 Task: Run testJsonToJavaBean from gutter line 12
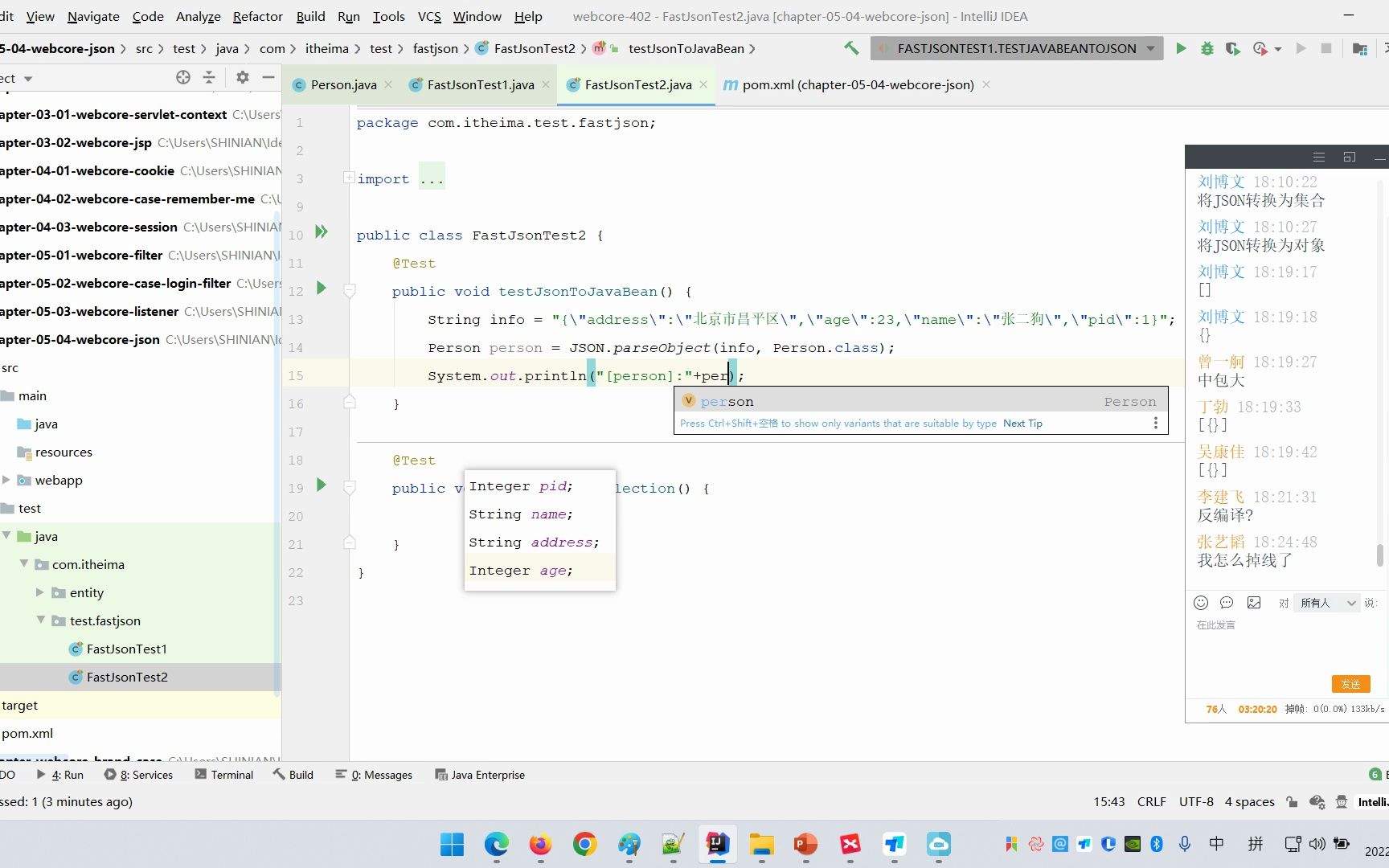[x=322, y=288]
